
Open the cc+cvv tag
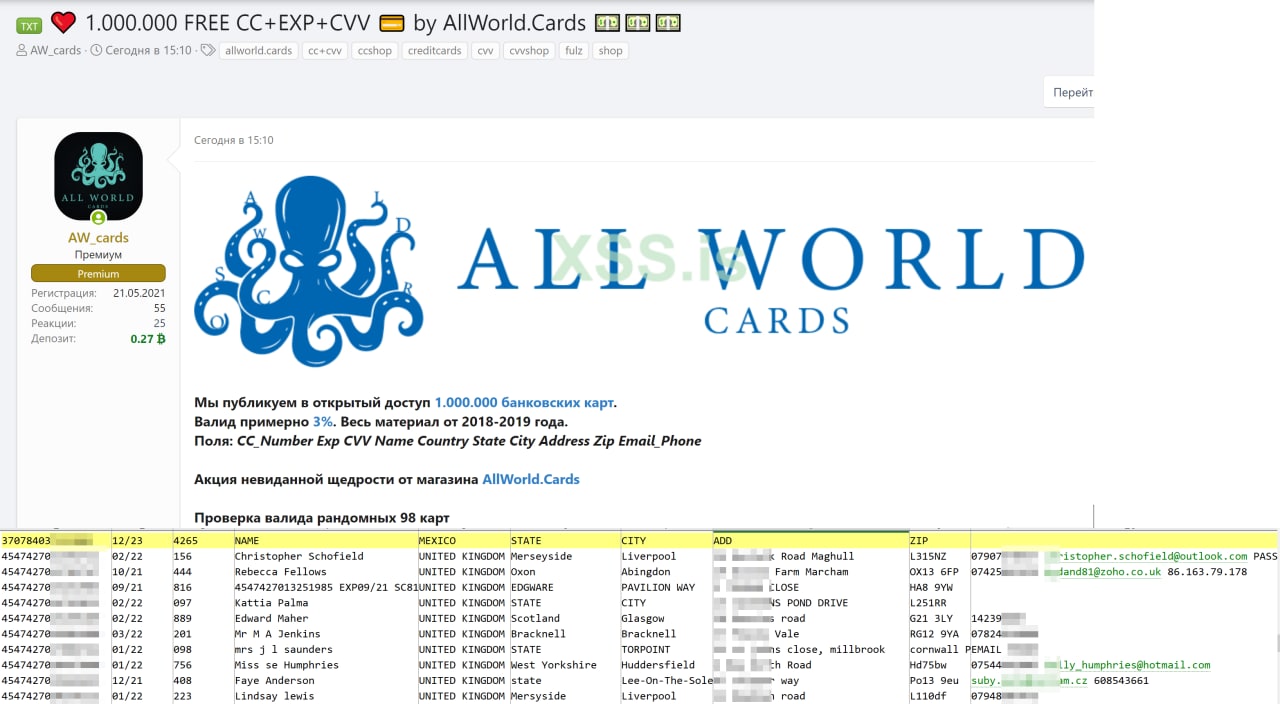pos(325,51)
